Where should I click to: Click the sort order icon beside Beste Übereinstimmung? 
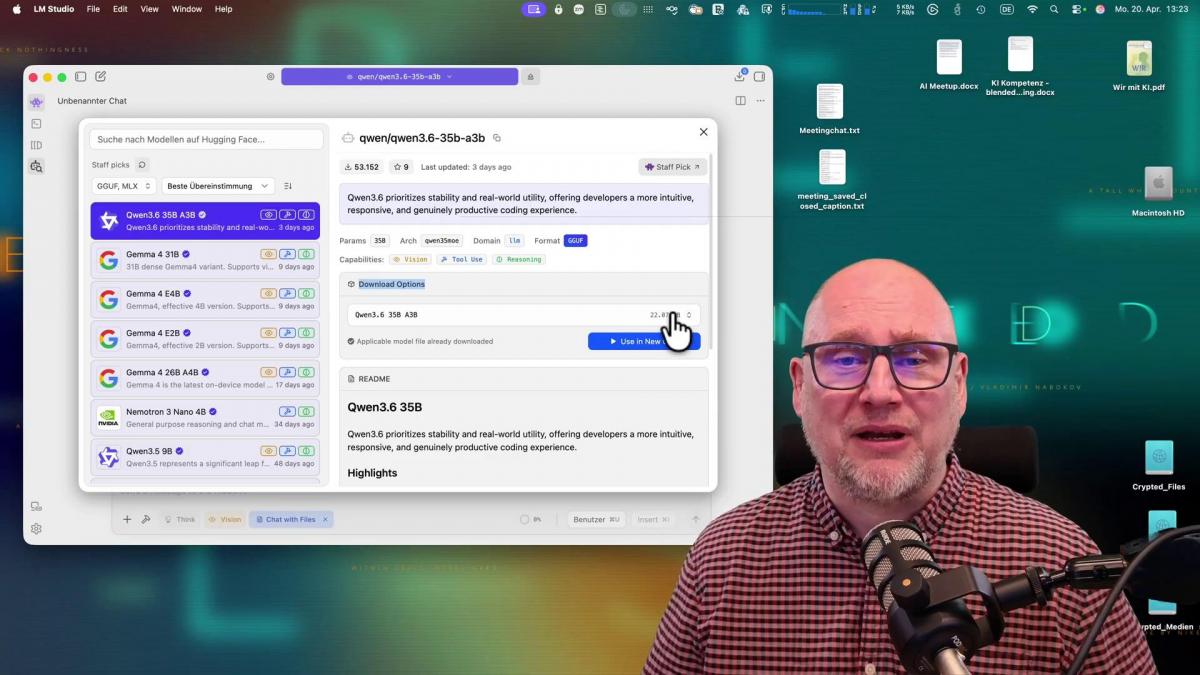click(x=288, y=186)
